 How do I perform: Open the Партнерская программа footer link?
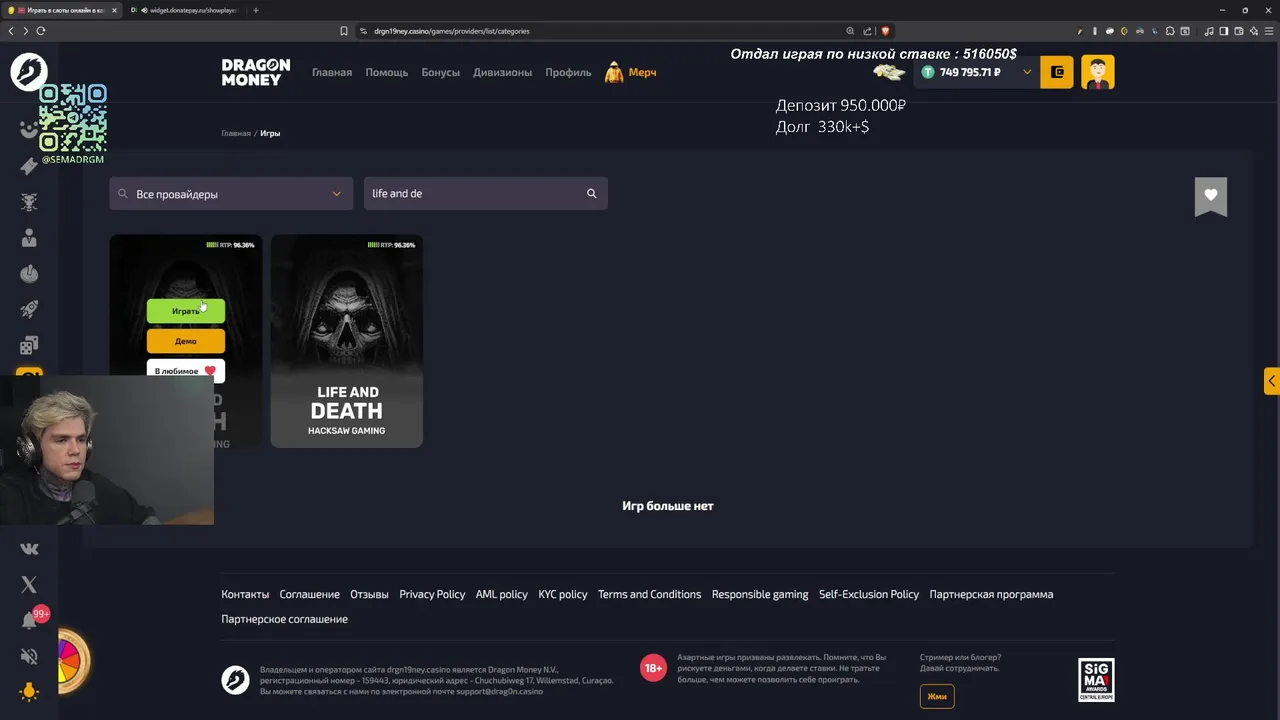[x=991, y=594]
